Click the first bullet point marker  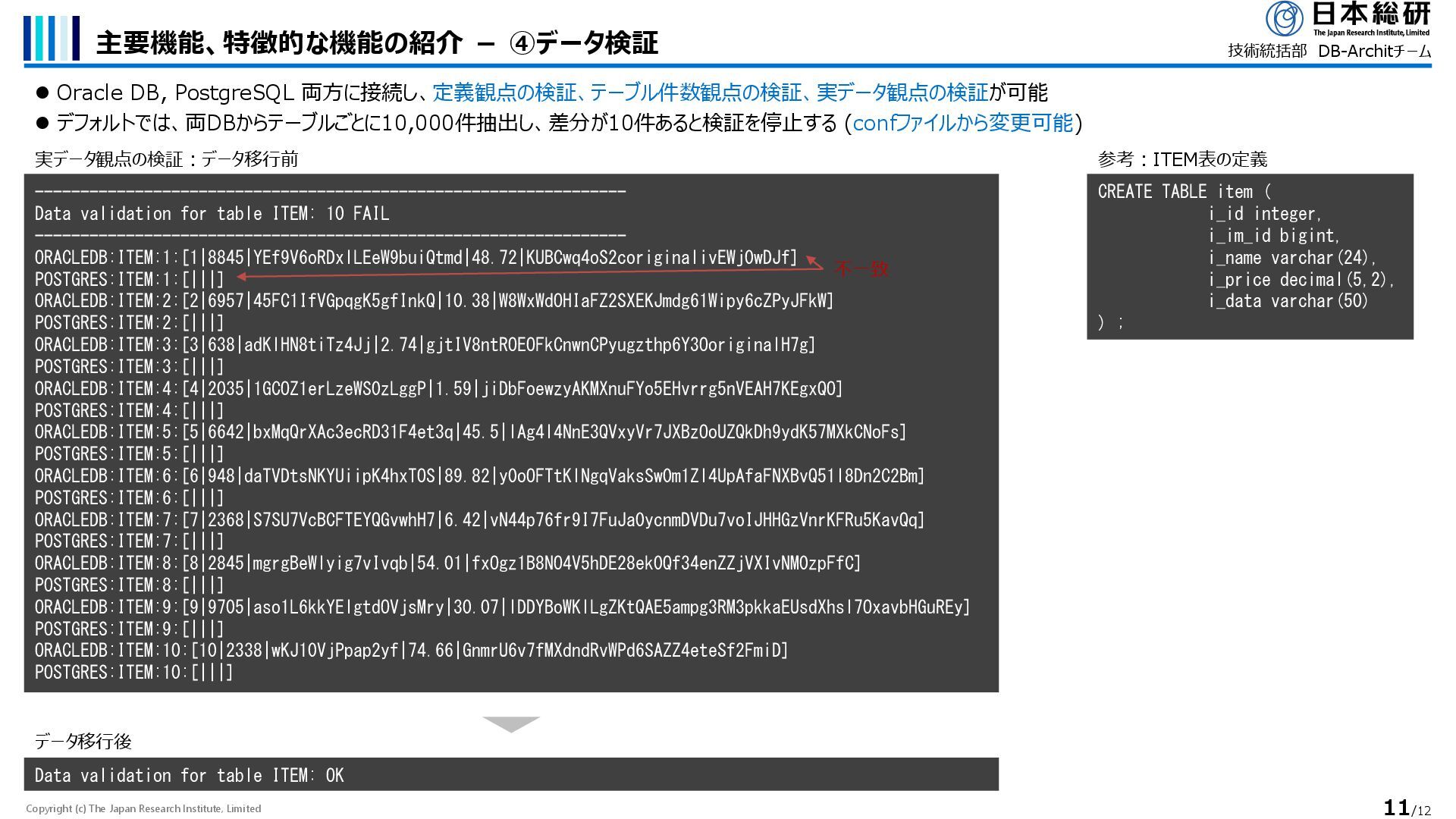point(42,93)
